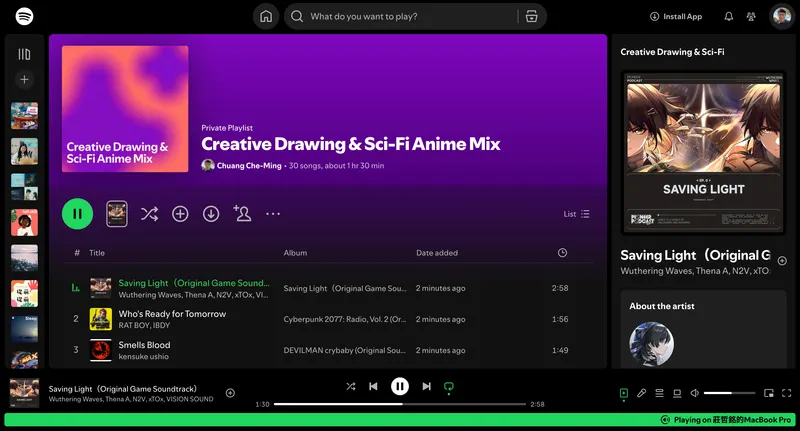Screen dimensions: 800x431
Task: Skip to next track
Action: (427, 387)
